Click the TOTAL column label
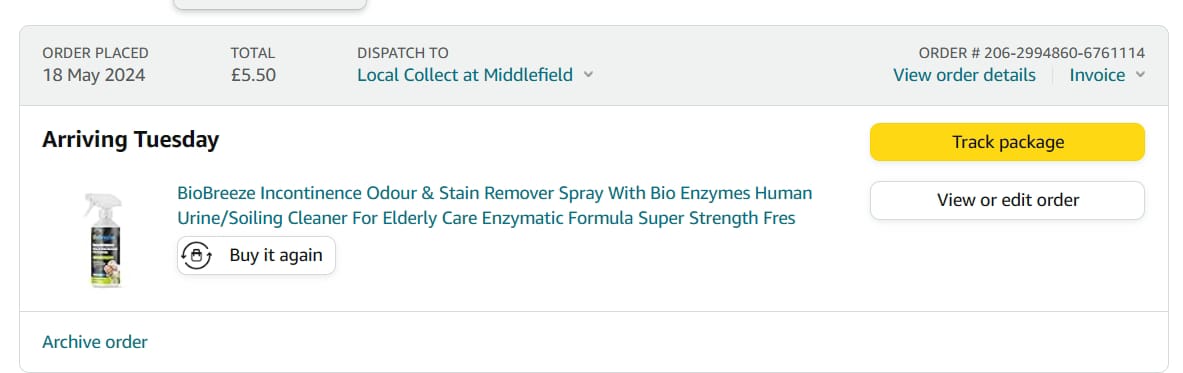 tap(253, 53)
